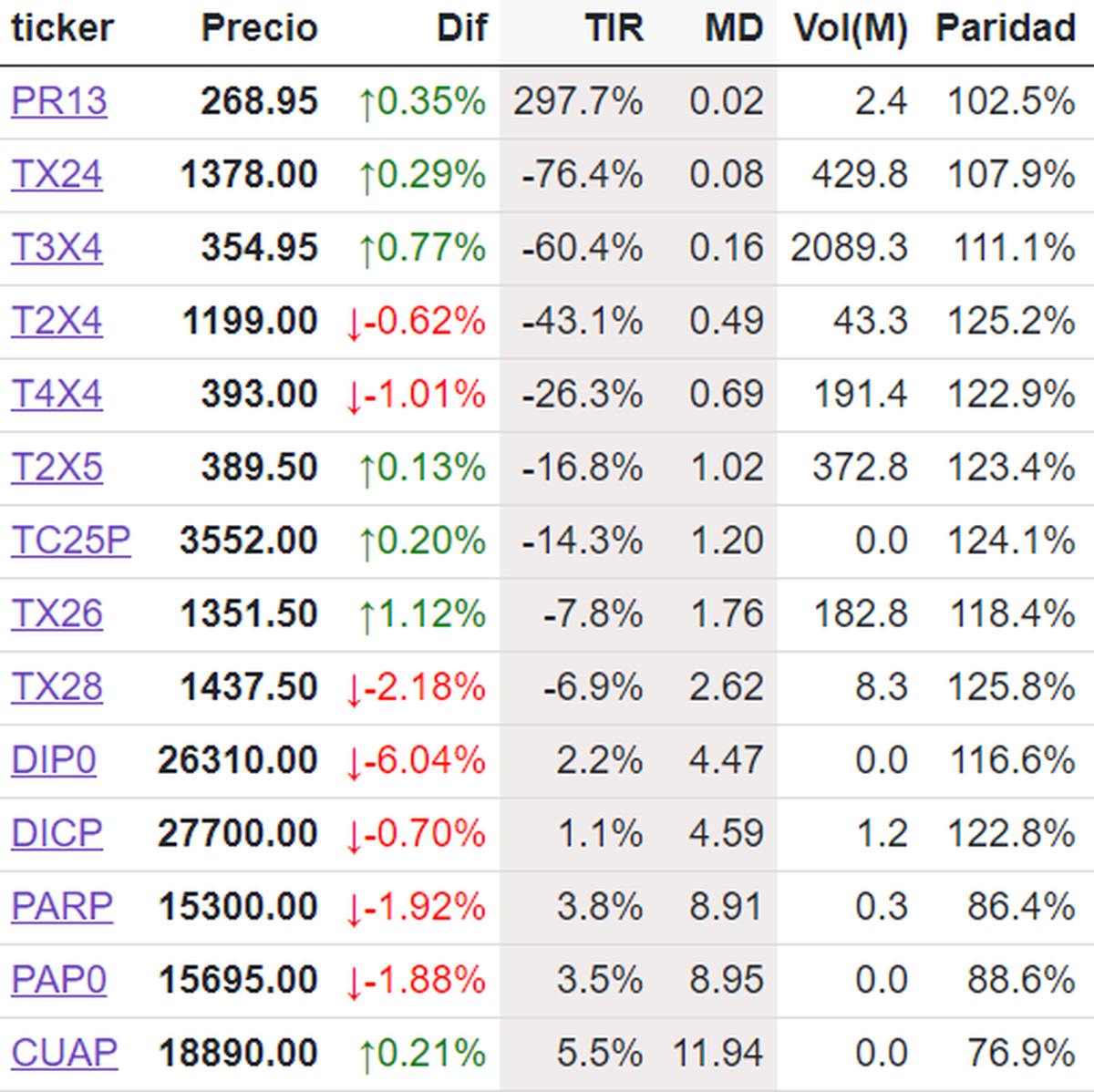The image size is (1094, 1092).
Task: Click the T3X4 ticker link
Action: (x=57, y=248)
